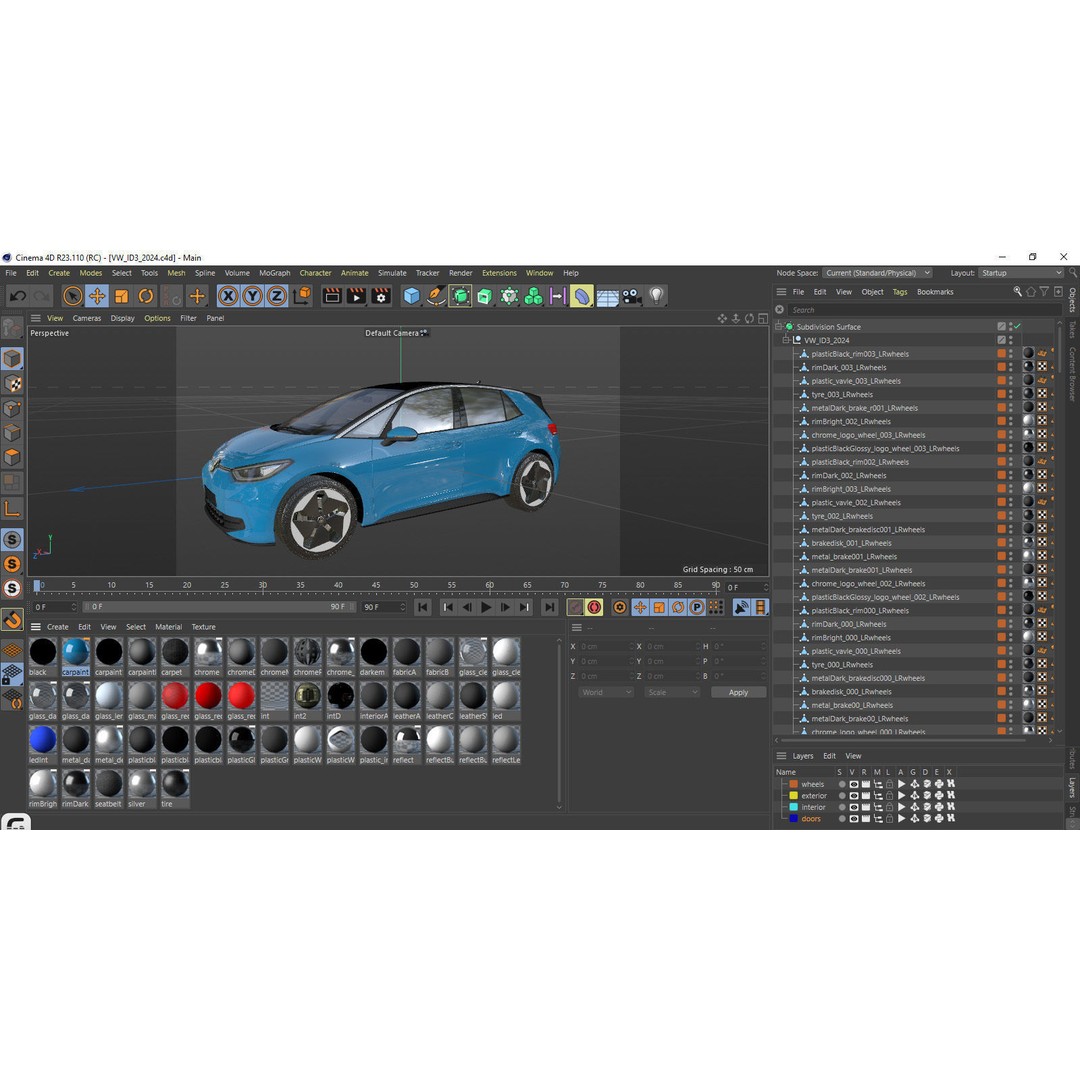Click the Camera object icon
1080x1080 pixels.
[631, 296]
